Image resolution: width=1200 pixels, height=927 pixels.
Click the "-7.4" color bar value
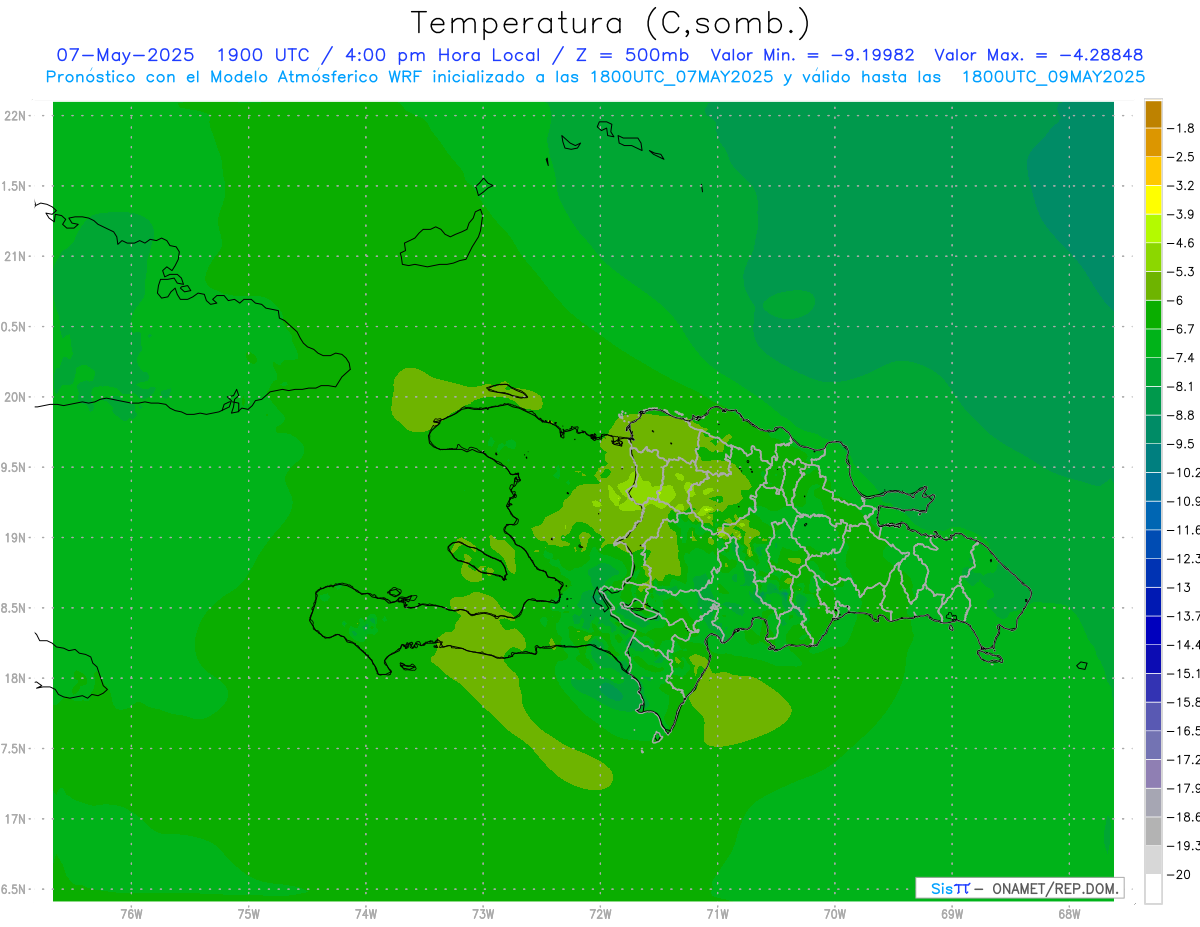tap(1181, 357)
